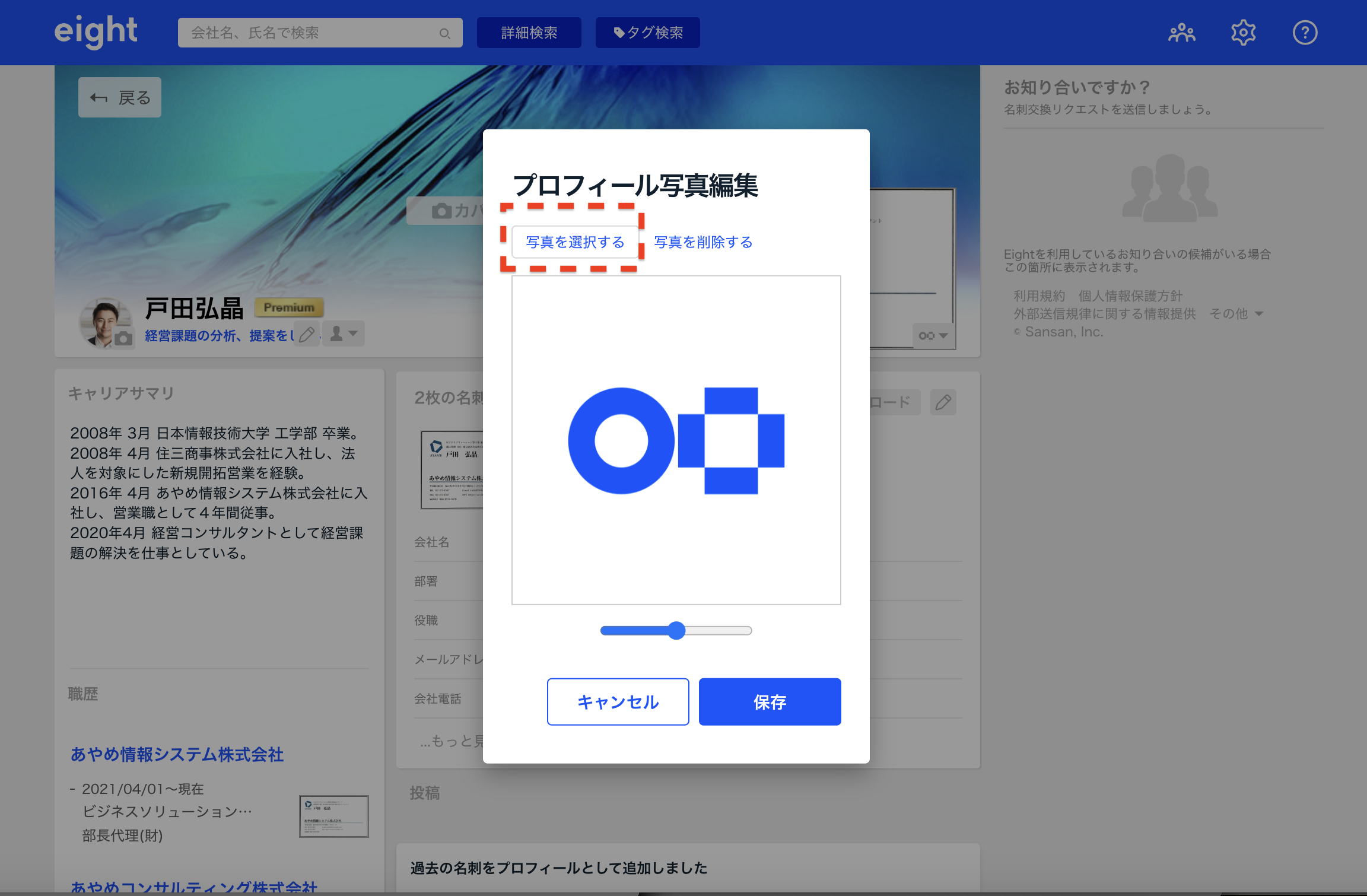
Task: Click あやめ情報システム株式会社 company link
Action: point(177,754)
